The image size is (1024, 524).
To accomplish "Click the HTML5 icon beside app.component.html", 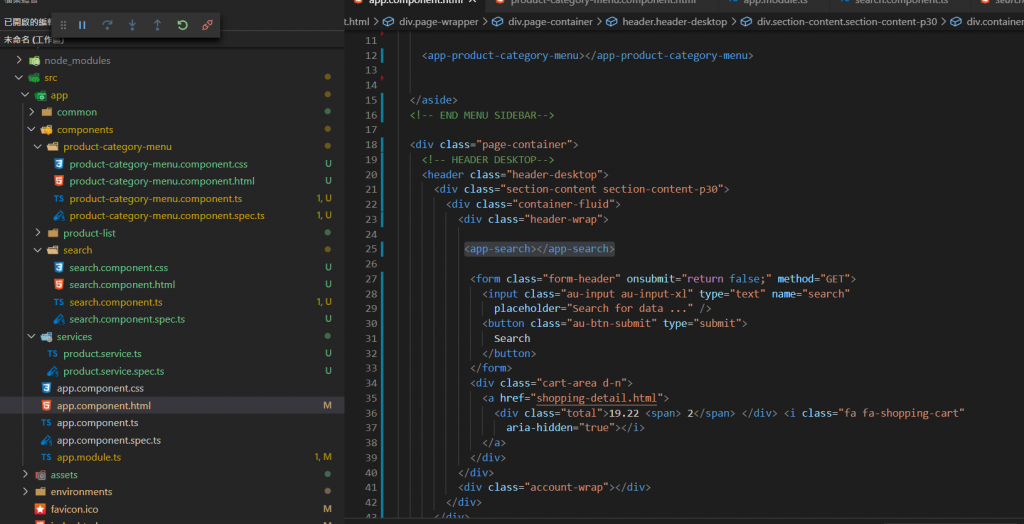I will 46,405.
